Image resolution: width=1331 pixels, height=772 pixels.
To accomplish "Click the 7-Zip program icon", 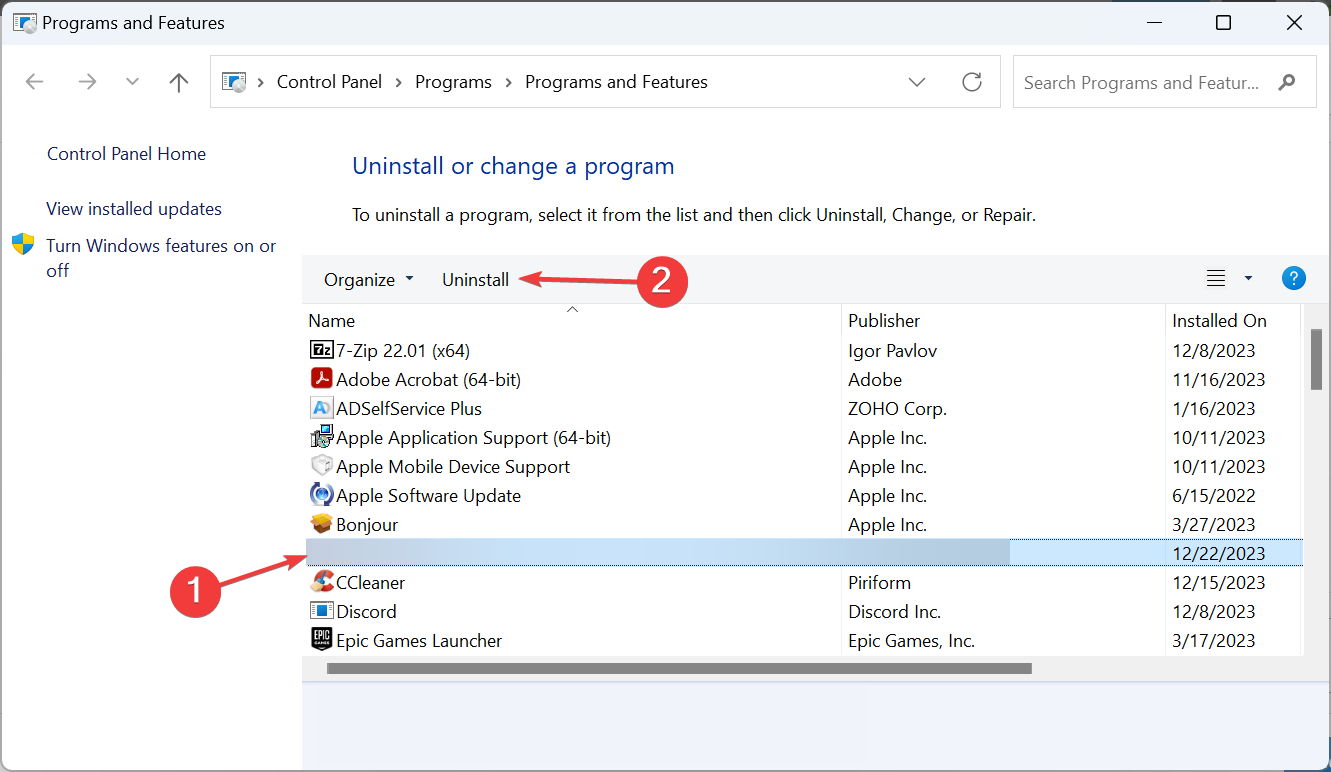I will point(321,350).
